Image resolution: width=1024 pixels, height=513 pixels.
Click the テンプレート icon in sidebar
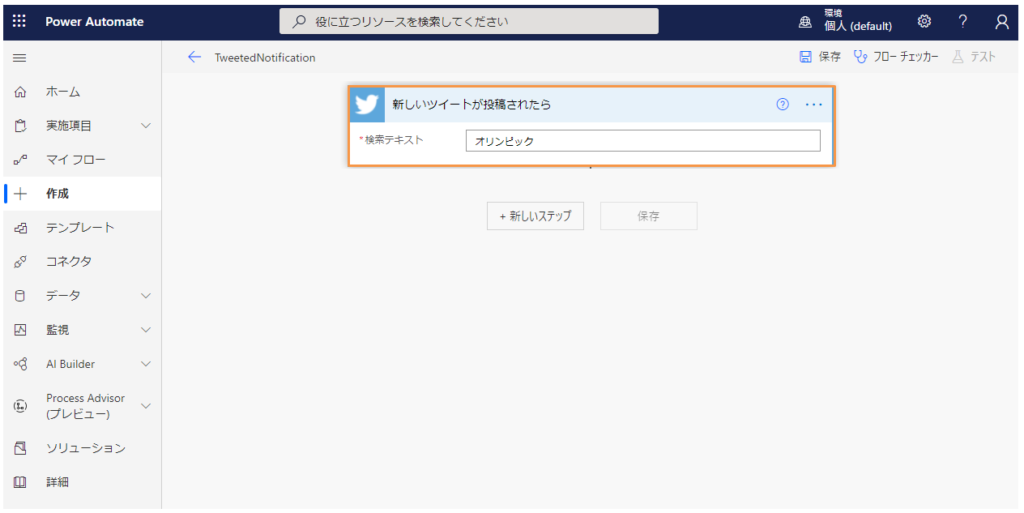click(x=20, y=228)
